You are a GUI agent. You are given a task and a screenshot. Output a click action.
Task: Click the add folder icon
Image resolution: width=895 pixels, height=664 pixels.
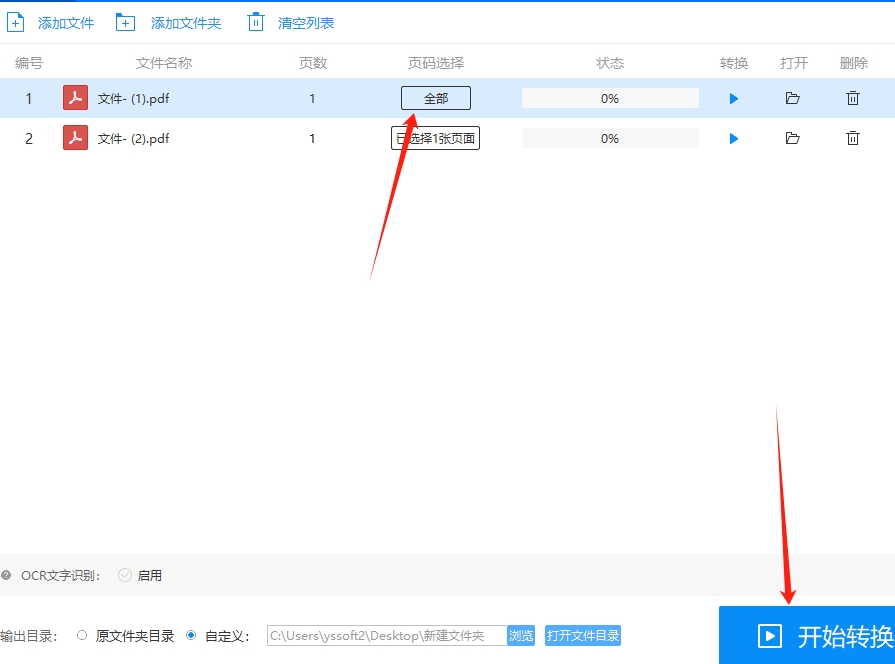click(x=125, y=23)
